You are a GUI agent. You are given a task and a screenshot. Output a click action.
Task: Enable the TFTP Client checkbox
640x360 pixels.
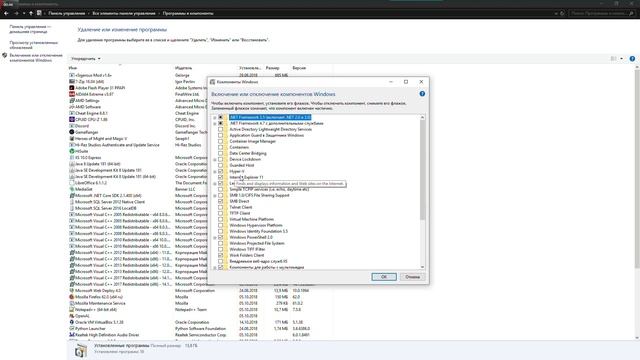(220, 213)
